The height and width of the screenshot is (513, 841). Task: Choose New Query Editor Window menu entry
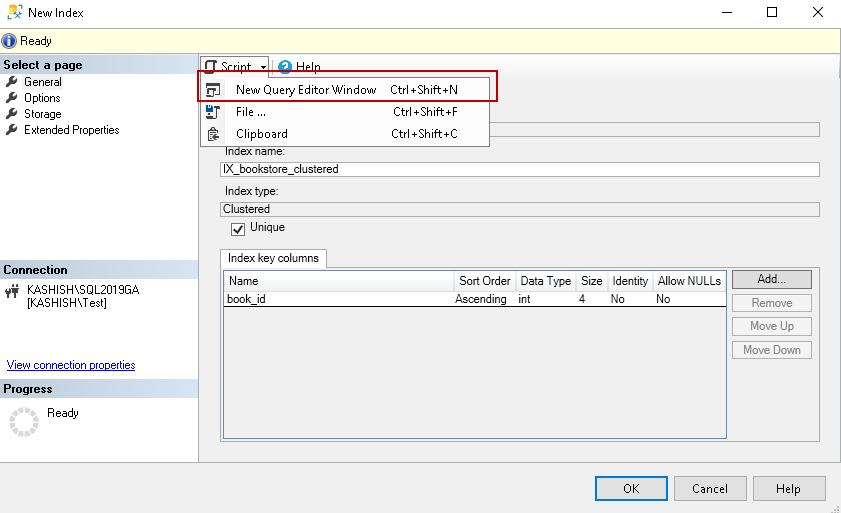[345, 90]
